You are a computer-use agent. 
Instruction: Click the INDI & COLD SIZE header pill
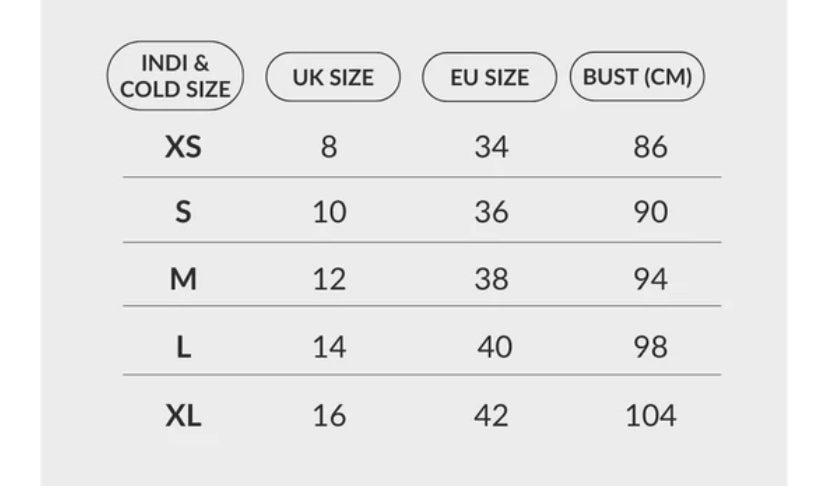click(175, 76)
